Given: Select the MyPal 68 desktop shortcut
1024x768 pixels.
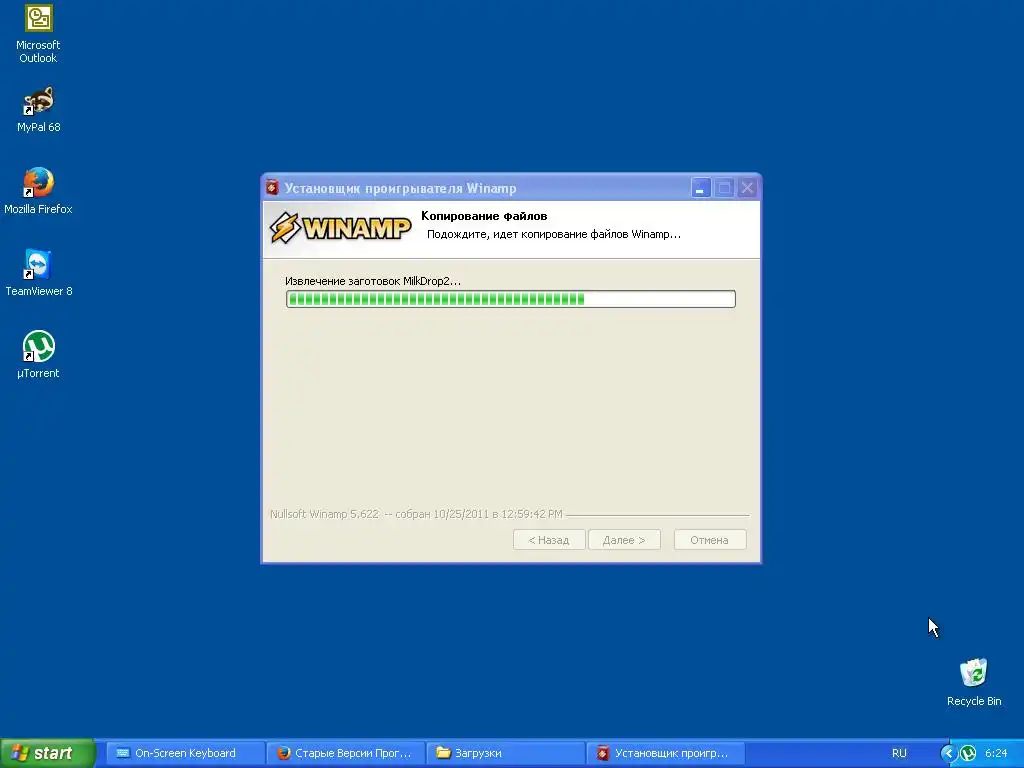Looking at the screenshot, I should tap(39, 110).
